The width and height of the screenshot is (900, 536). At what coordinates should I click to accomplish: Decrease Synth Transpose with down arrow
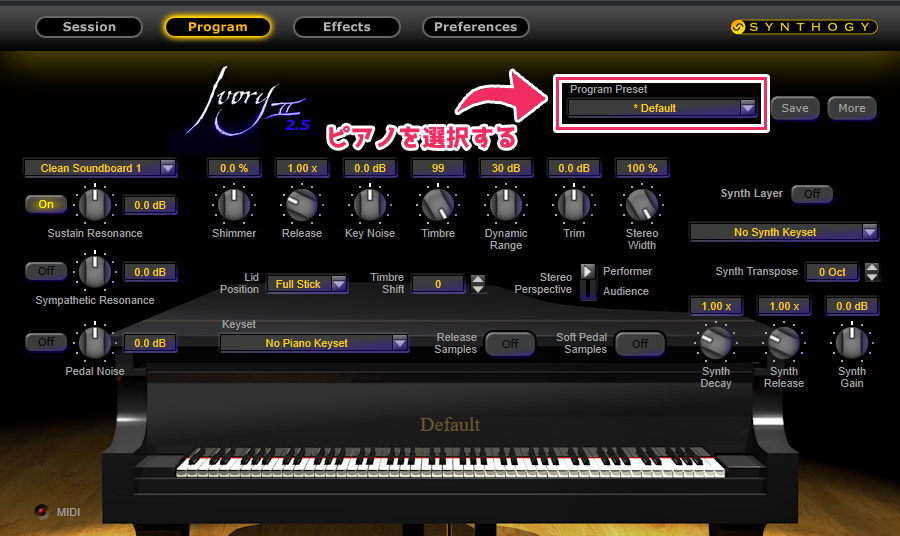872,277
